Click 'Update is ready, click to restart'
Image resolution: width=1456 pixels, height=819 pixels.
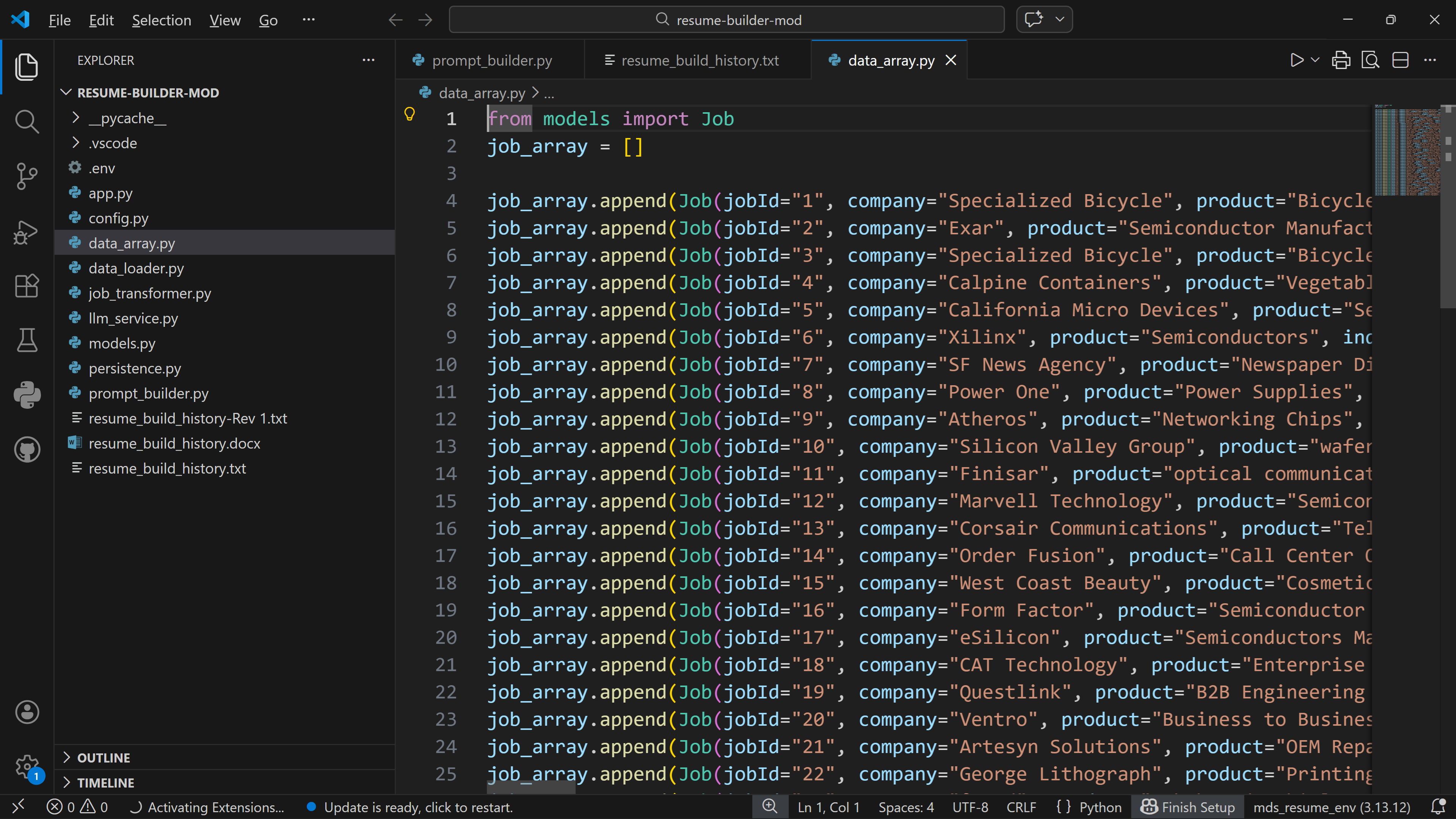(x=418, y=807)
